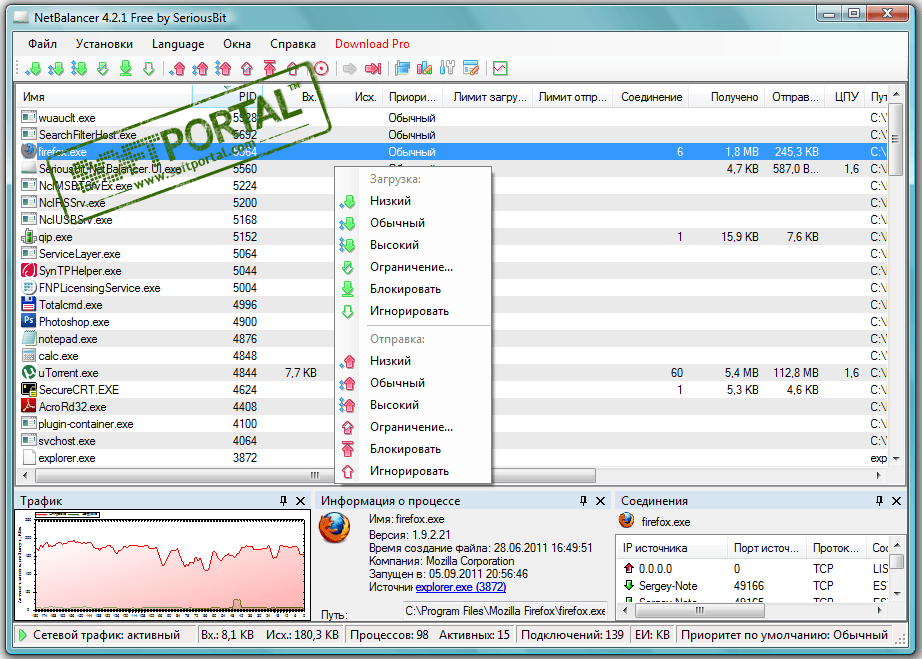The height and width of the screenshot is (659, 922).
Task: Click toolbar download limit icon
Action: (x=103, y=69)
